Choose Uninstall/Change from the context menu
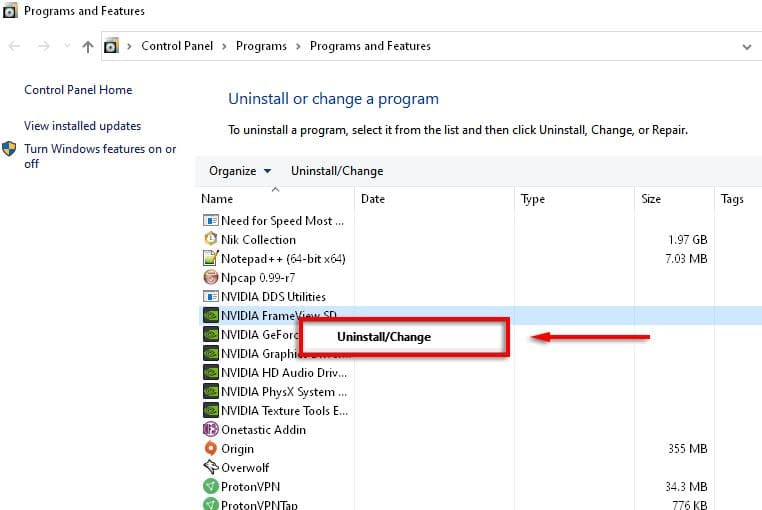Image resolution: width=762 pixels, height=510 pixels. pos(384,337)
